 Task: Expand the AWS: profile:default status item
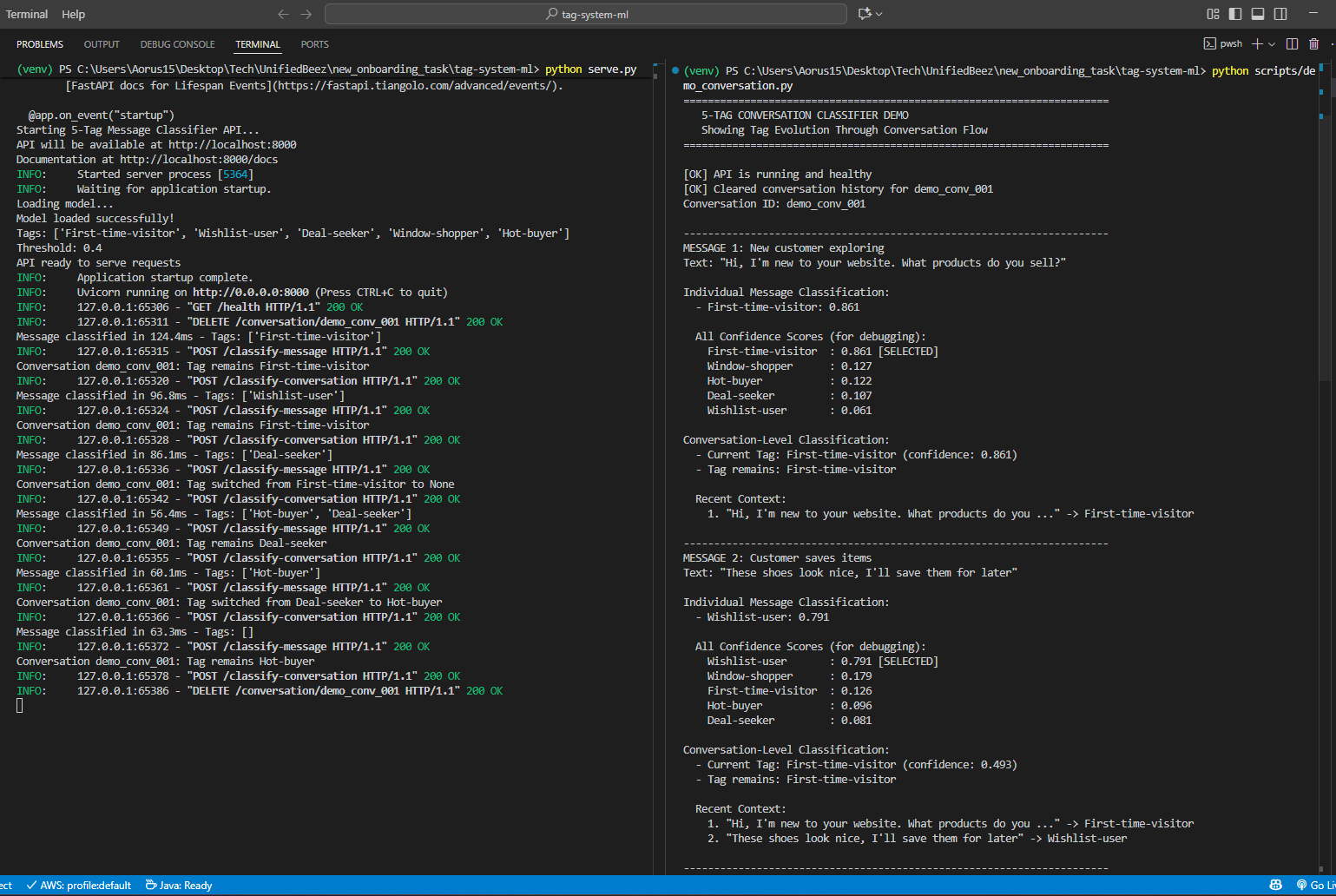click(x=78, y=885)
